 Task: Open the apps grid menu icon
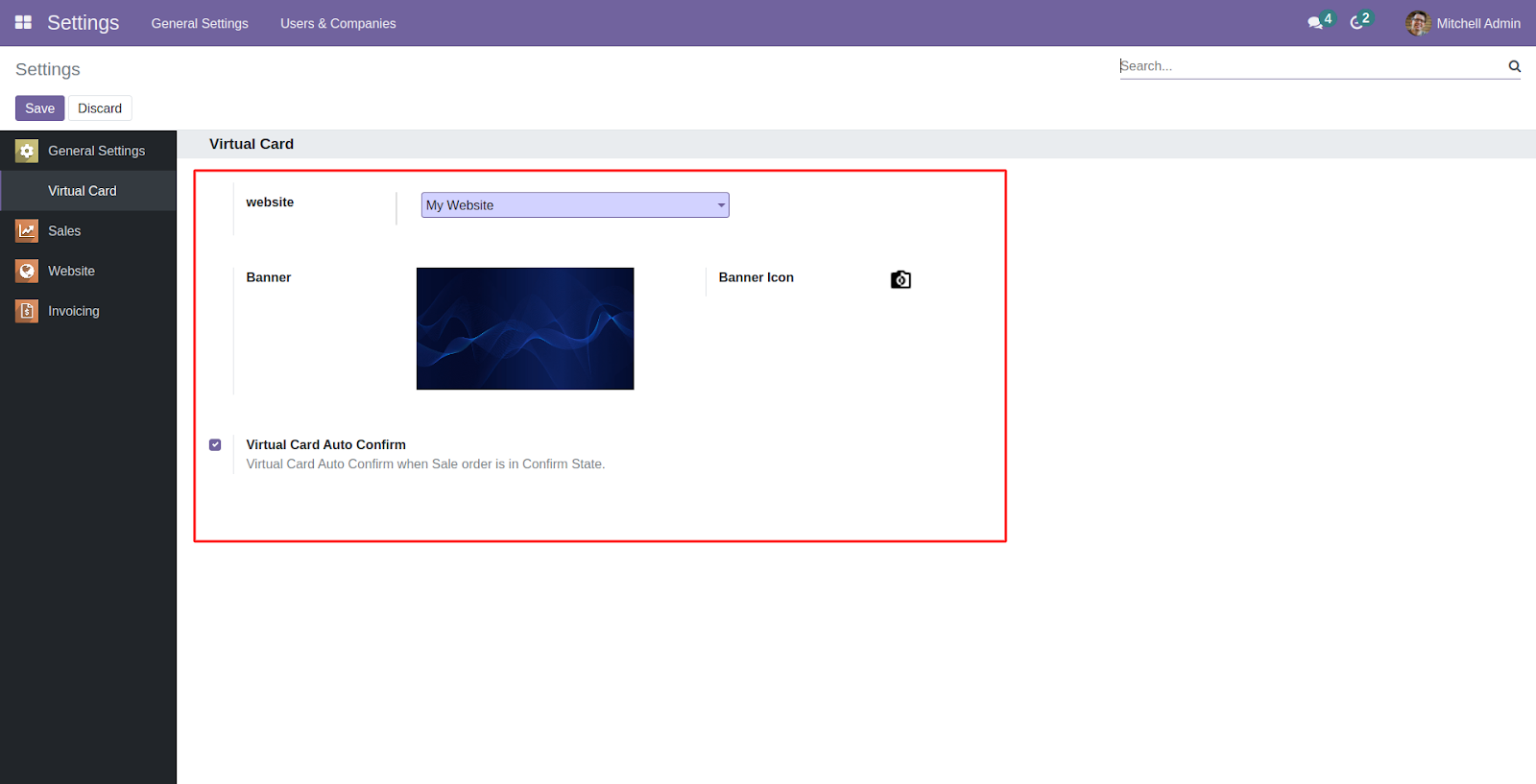pos(23,22)
